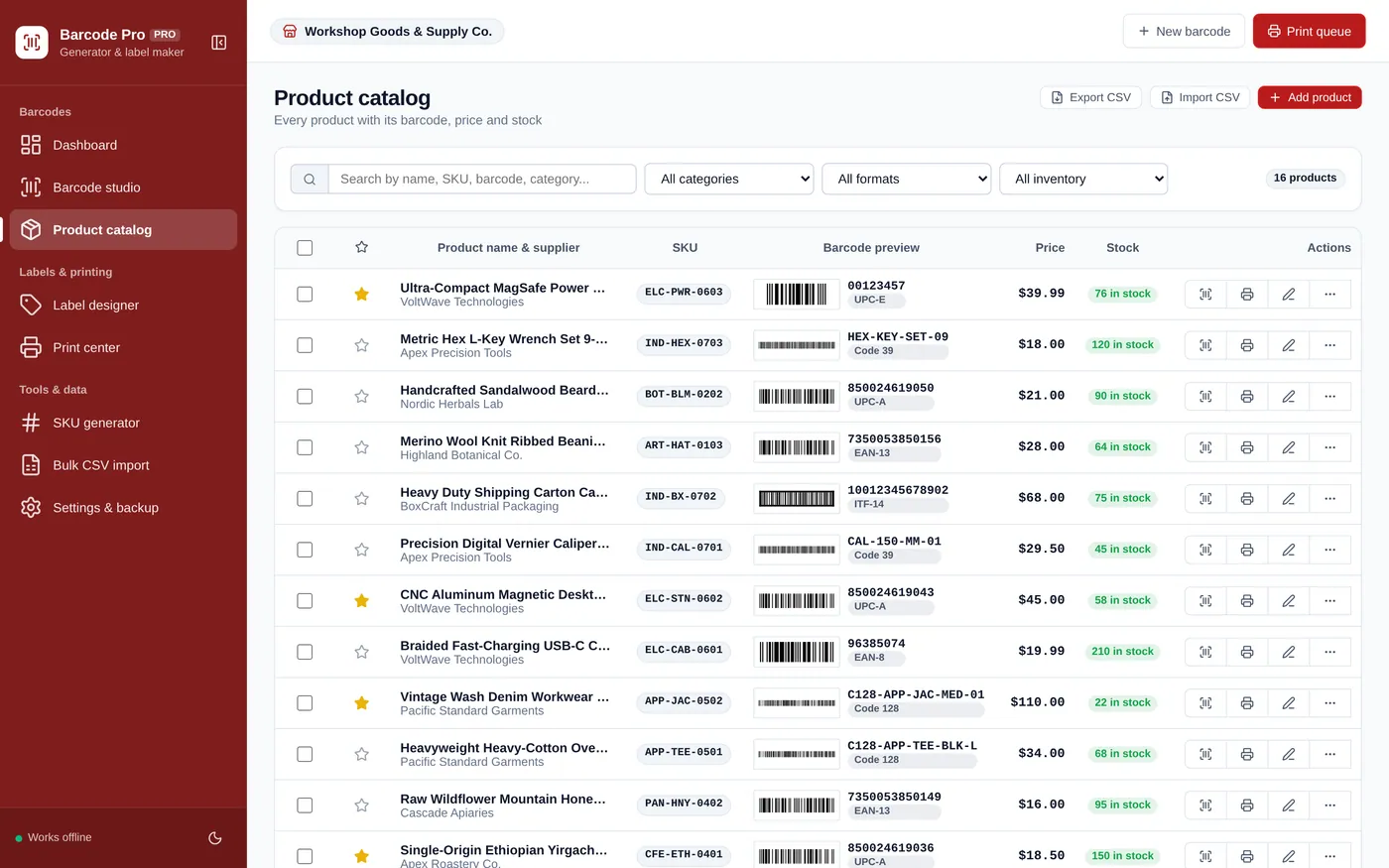1389x868 pixels.
Task: Unstar Vintage Wash Denim Workwear product
Action: tap(362, 702)
